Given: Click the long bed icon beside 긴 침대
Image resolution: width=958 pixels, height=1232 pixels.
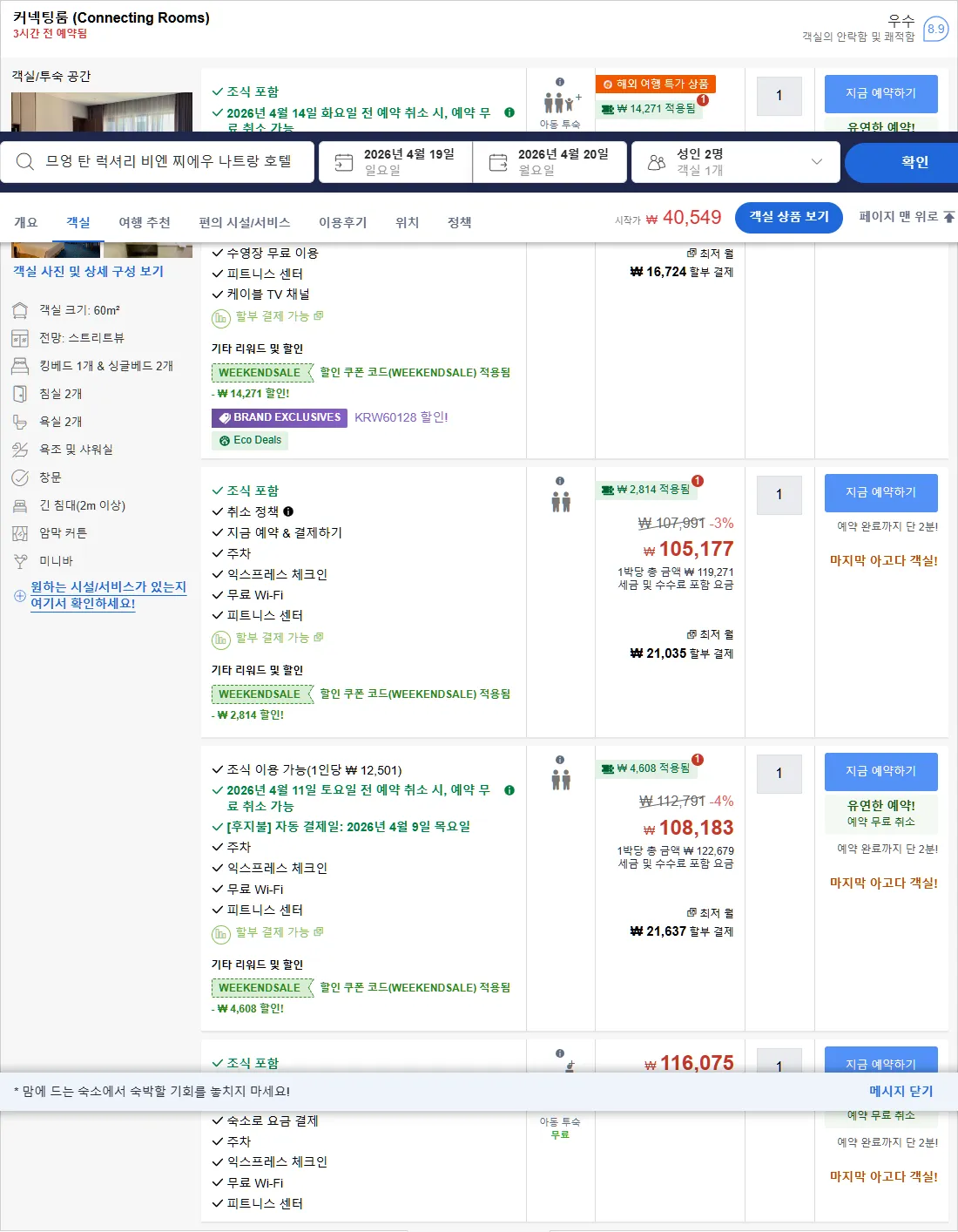Looking at the screenshot, I should tap(20, 505).
